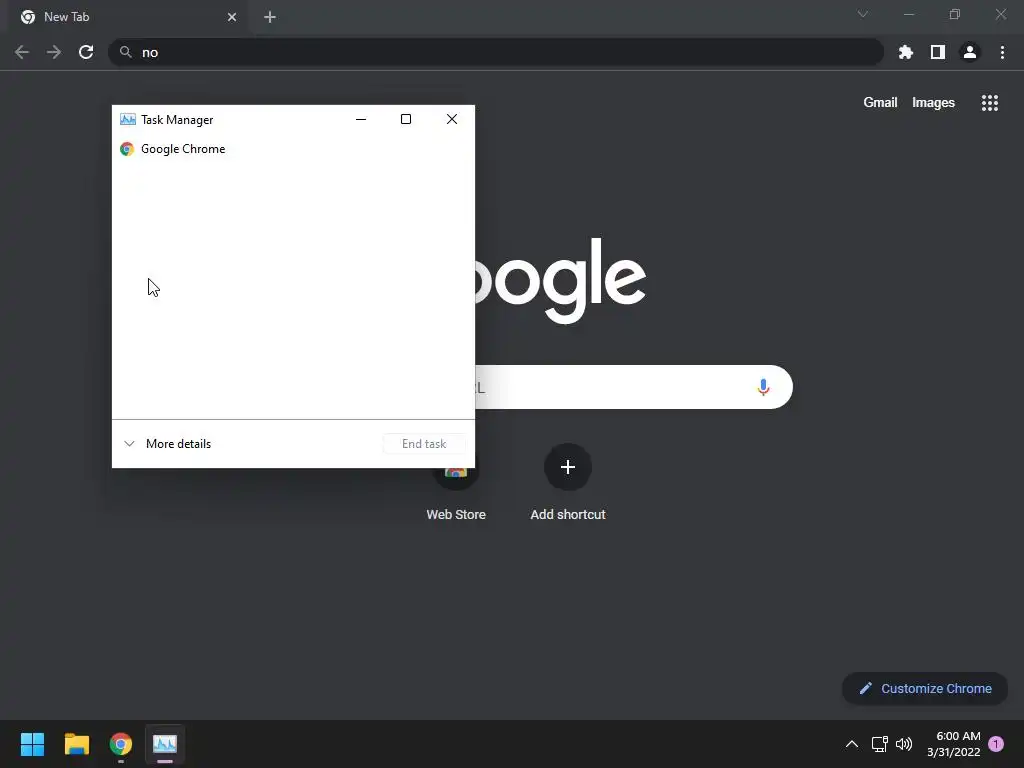Viewport: 1024px width, 768px height.
Task: Click the Chrome address bar containing 'no'
Action: [x=495, y=52]
